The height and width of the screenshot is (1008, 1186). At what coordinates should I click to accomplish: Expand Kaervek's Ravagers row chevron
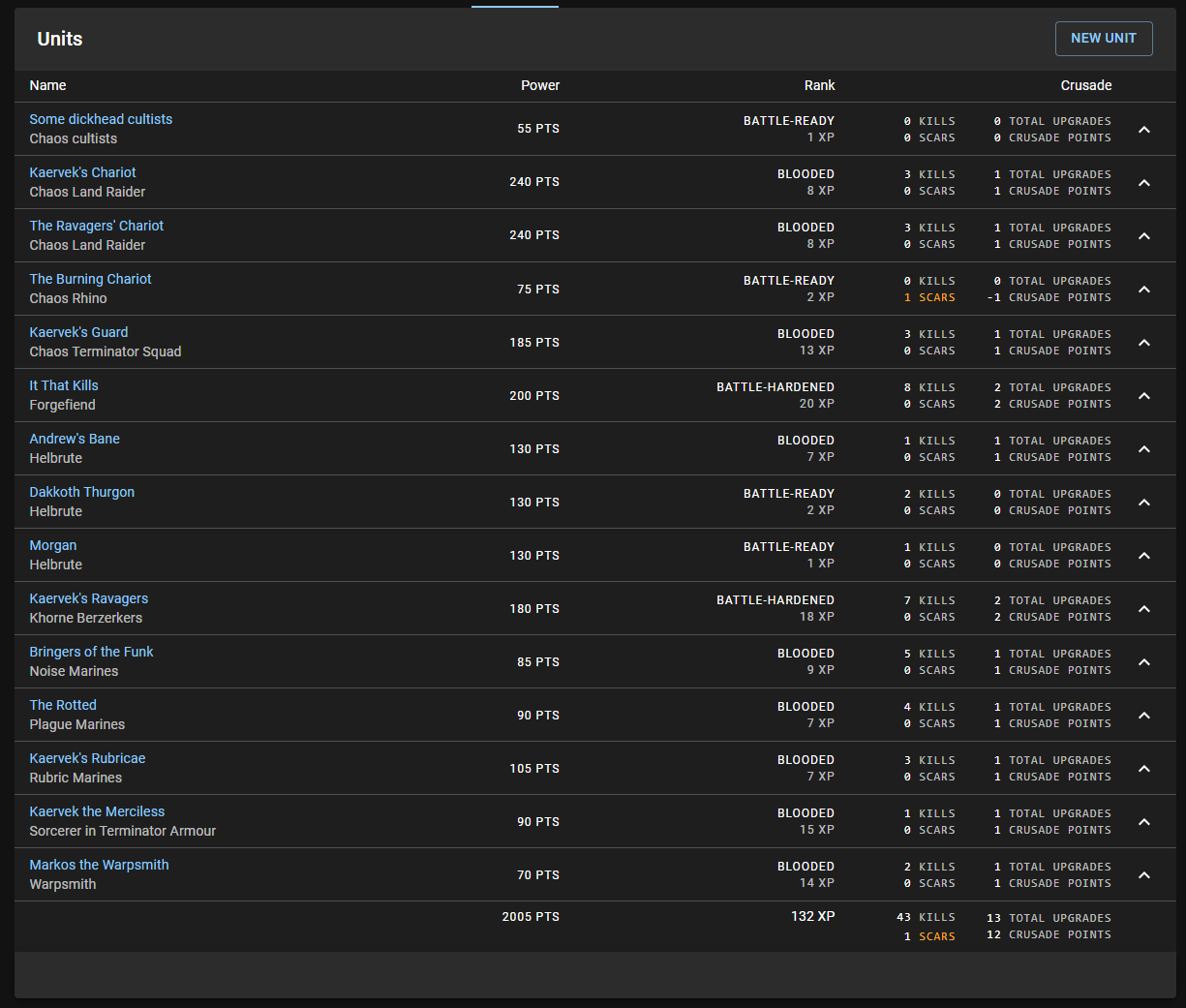pyautogui.click(x=1143, y=609)
